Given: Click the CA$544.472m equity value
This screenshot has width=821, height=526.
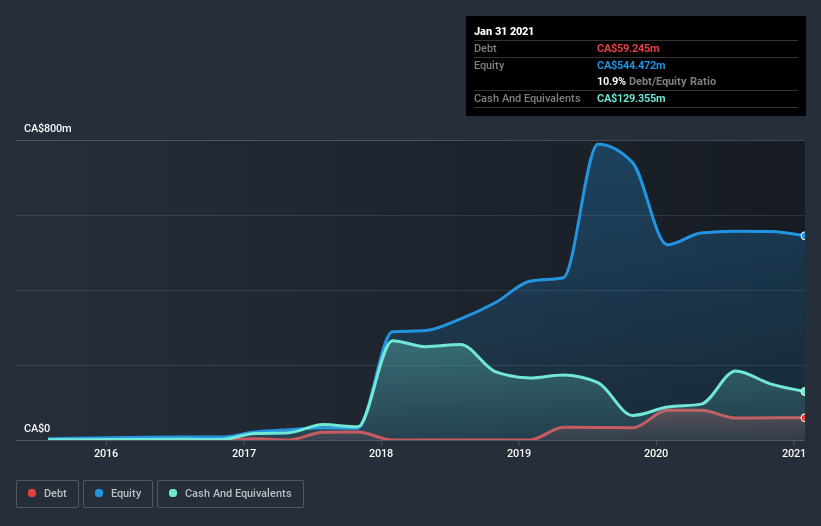Looking at the screenshot, I should (631, 65).
